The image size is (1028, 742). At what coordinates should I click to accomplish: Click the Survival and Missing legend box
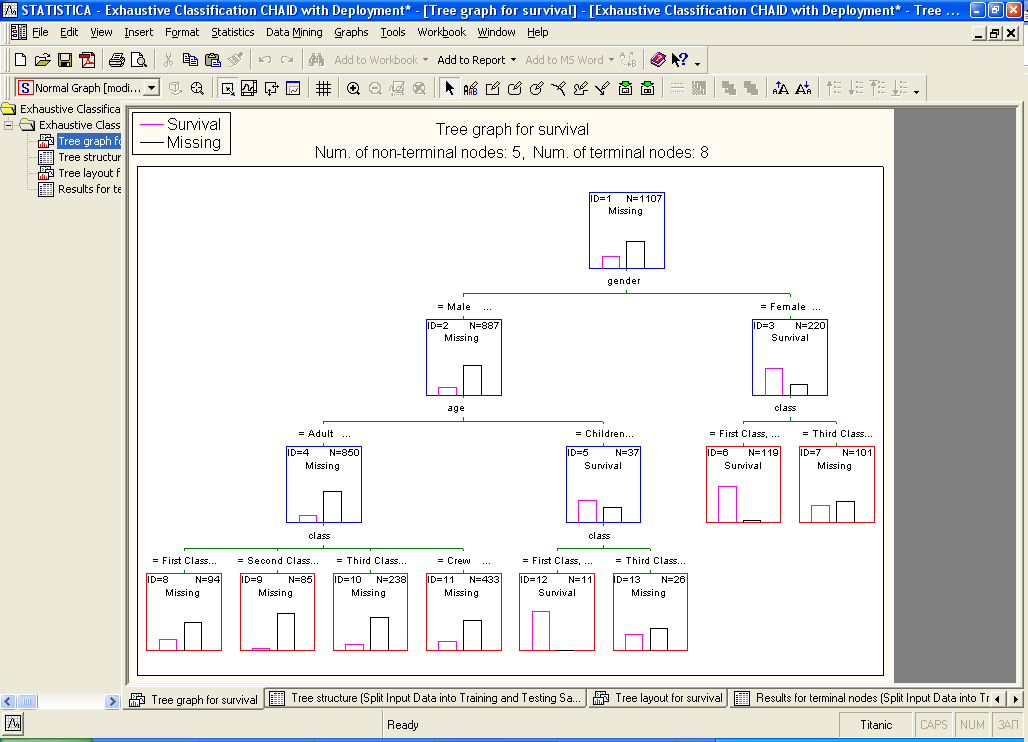click(x=182, y=133)
